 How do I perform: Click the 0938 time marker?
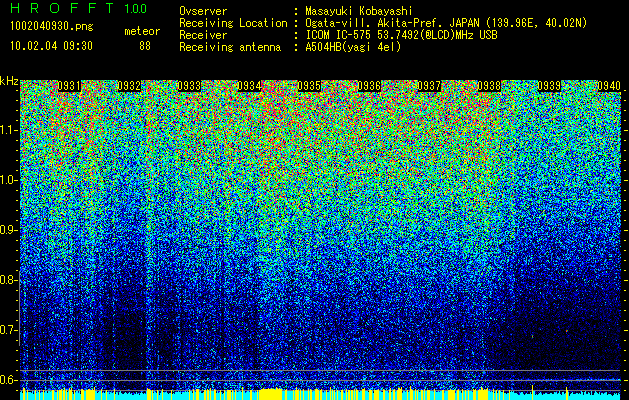489,86
